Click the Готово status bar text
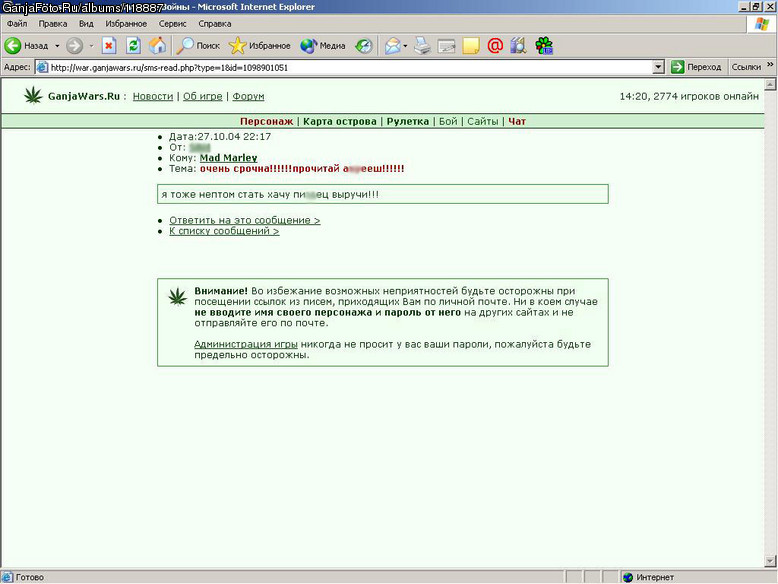The height and width of the screenshot is (584, 778). coord(30,578)
